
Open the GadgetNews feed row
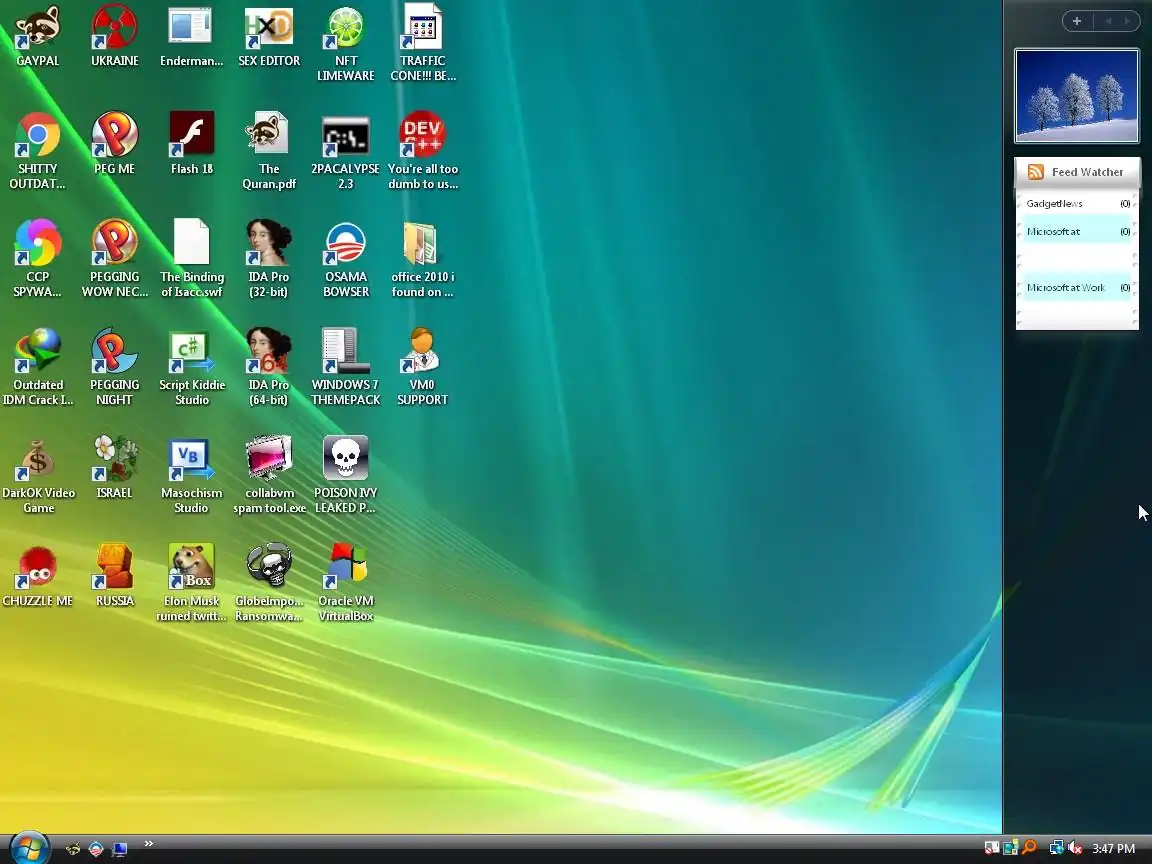[1077, 204]
